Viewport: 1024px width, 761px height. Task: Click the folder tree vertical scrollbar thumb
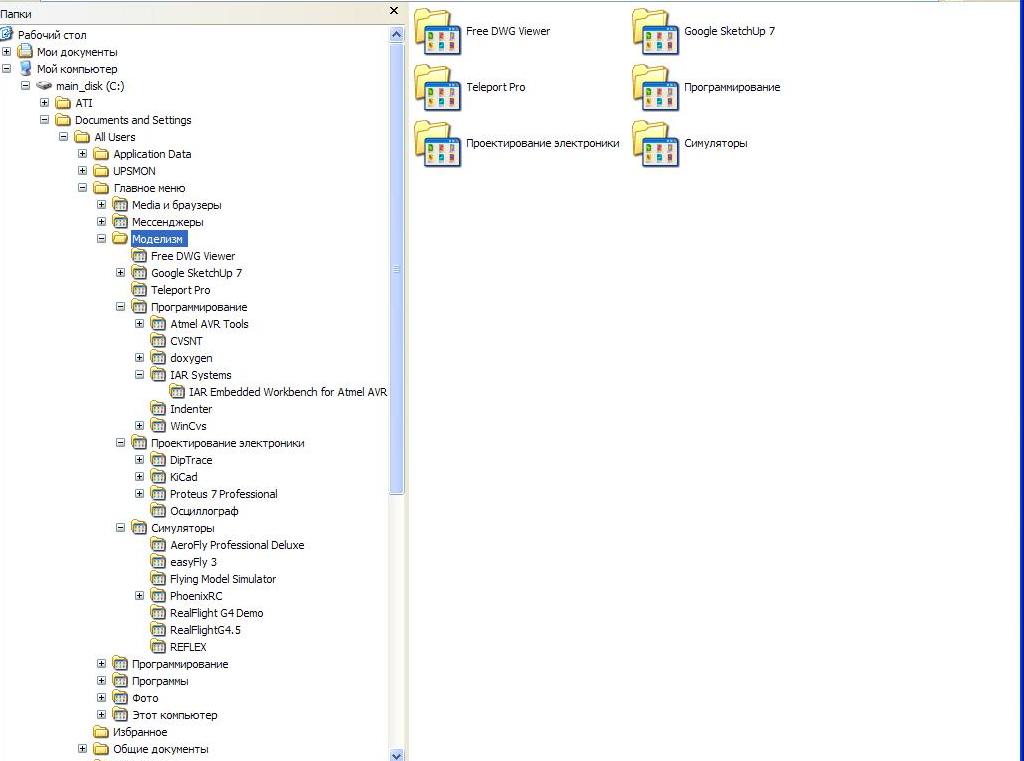pos(396,268)
